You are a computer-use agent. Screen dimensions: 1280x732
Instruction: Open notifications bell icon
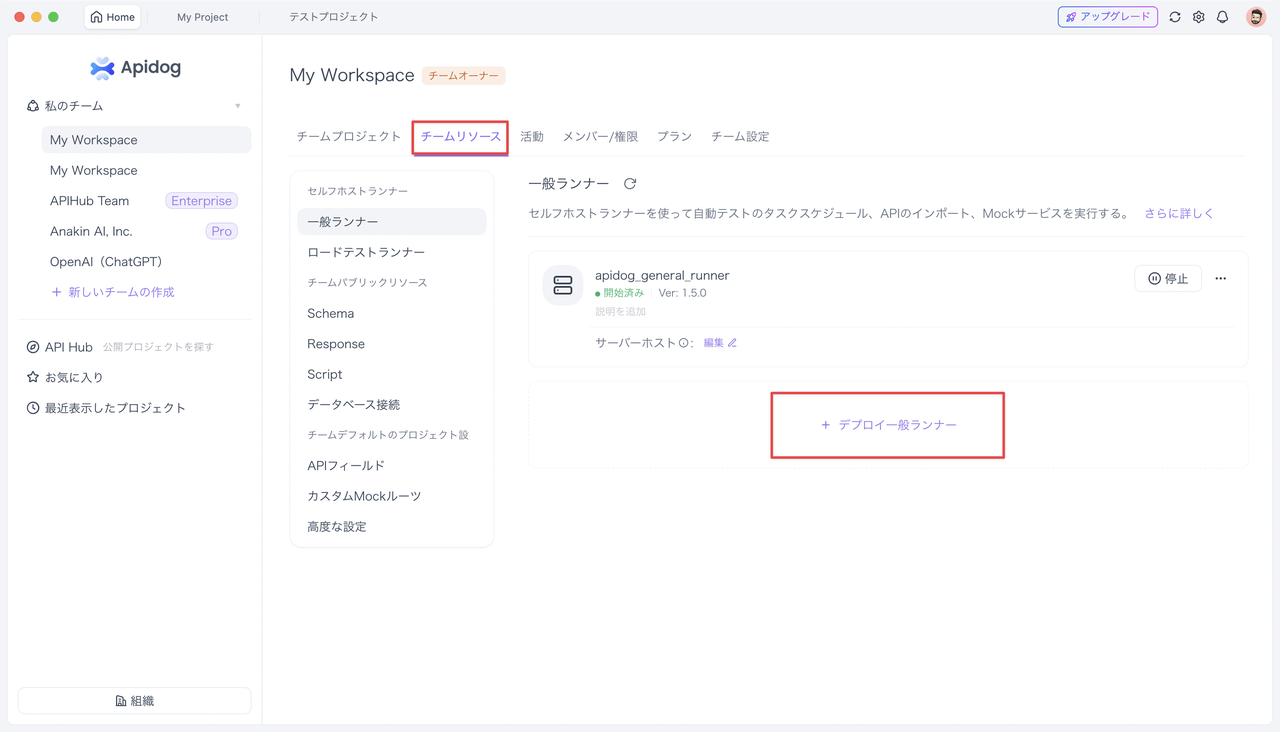(x=1222, y=17)
